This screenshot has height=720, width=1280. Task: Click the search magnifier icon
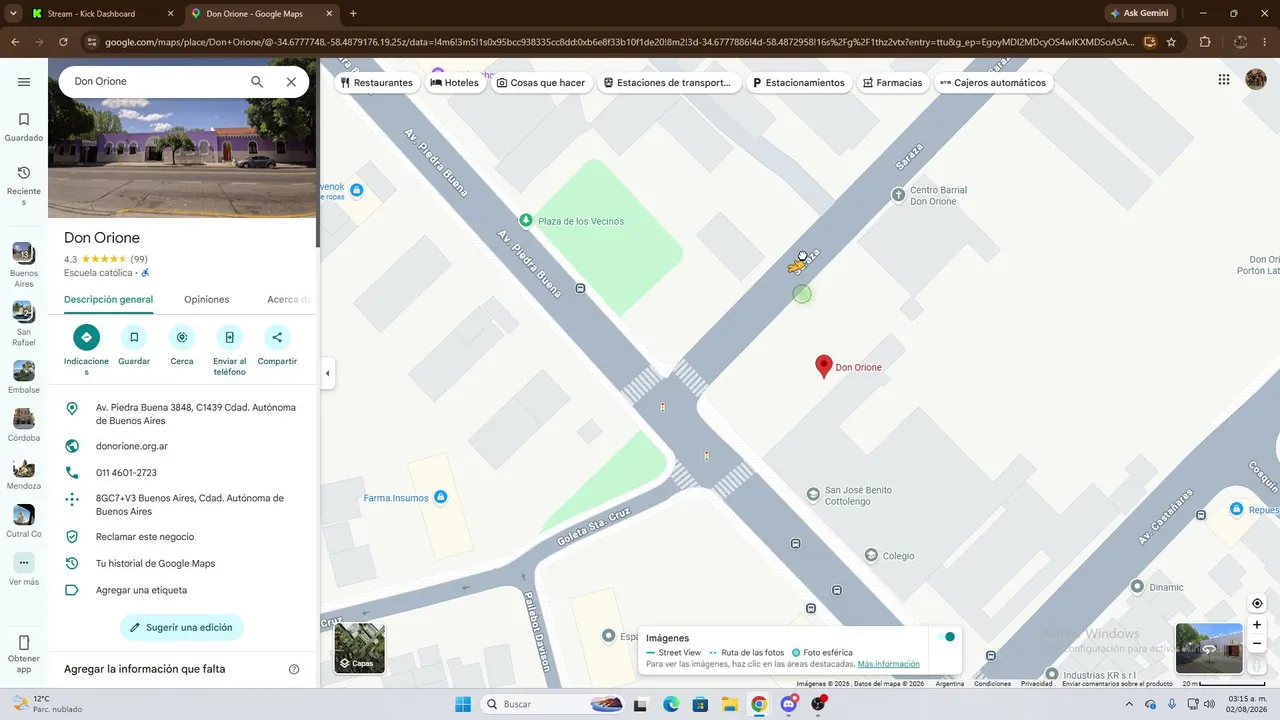tap(257, 82)
